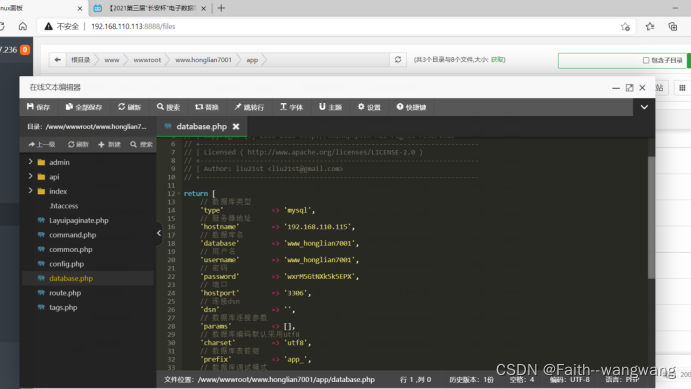Open config.php in the tree
Screen dimensions: 691x389
pos(66,264)
